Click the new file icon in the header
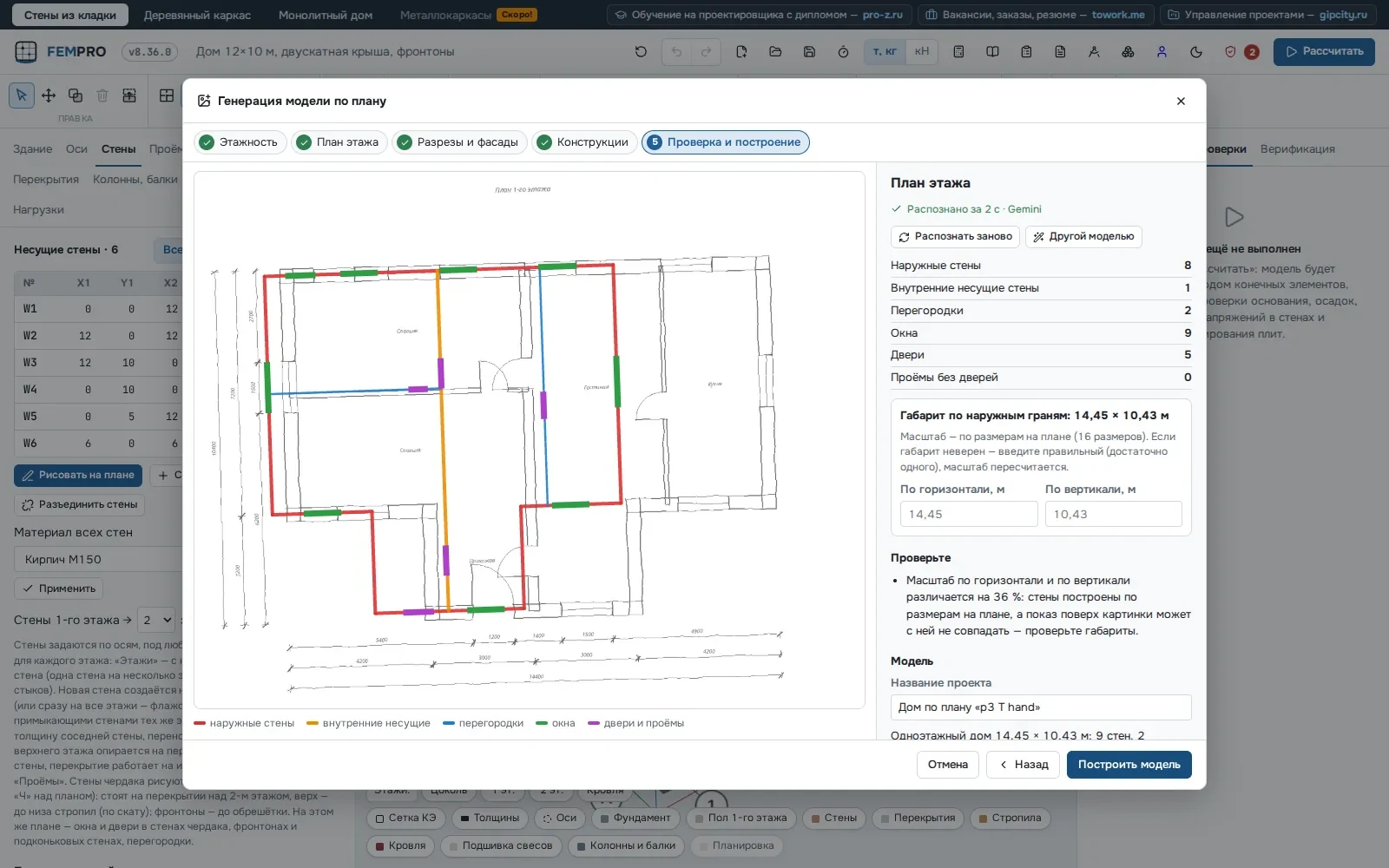1389x868 pixels. [x=741, y=52]
